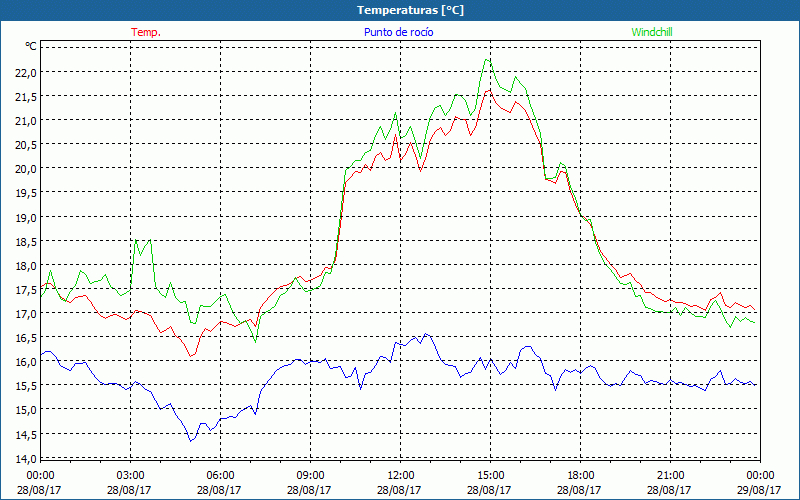Click the 09:00 time axis label

310,476
